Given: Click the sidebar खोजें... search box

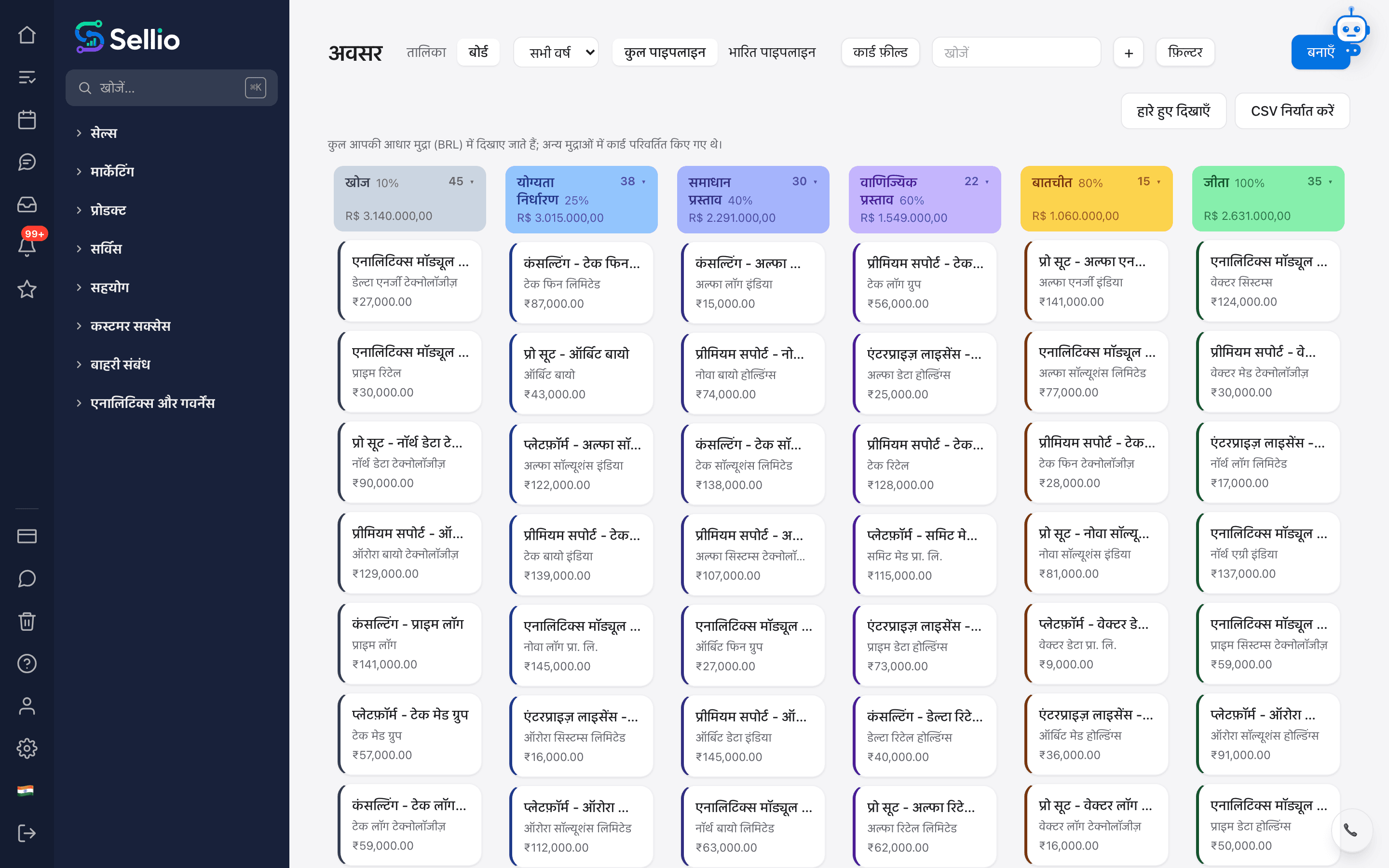Looking at the screenshot, I should point(172,87).
